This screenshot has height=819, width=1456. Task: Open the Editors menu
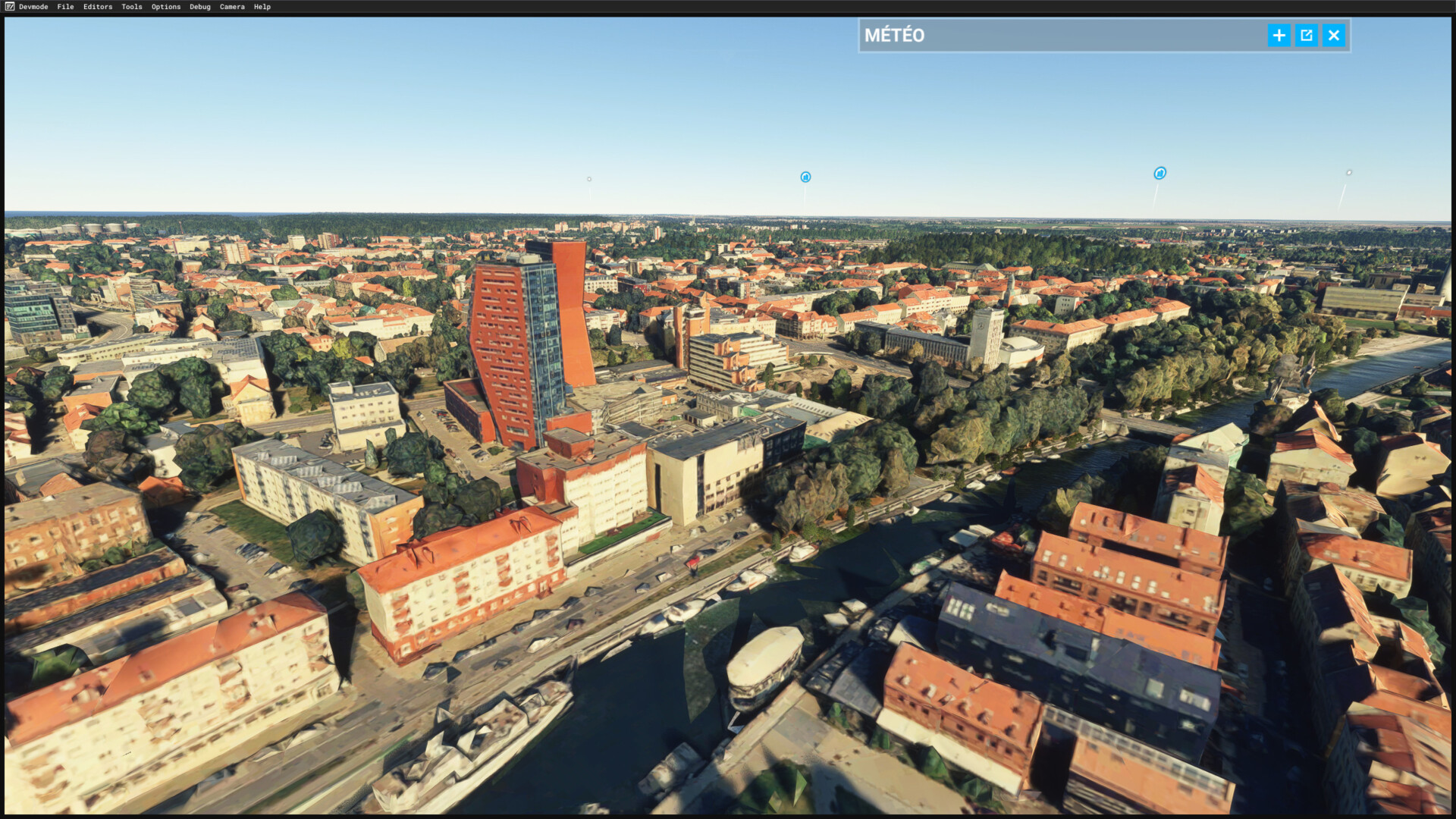(98, 7)
